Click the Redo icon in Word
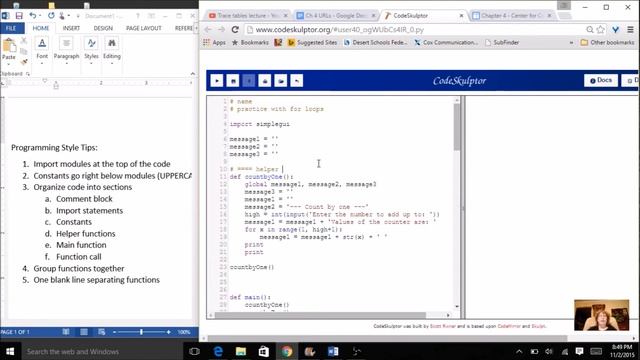The height and width of the screenshot is (360, 640). point(51,16)
